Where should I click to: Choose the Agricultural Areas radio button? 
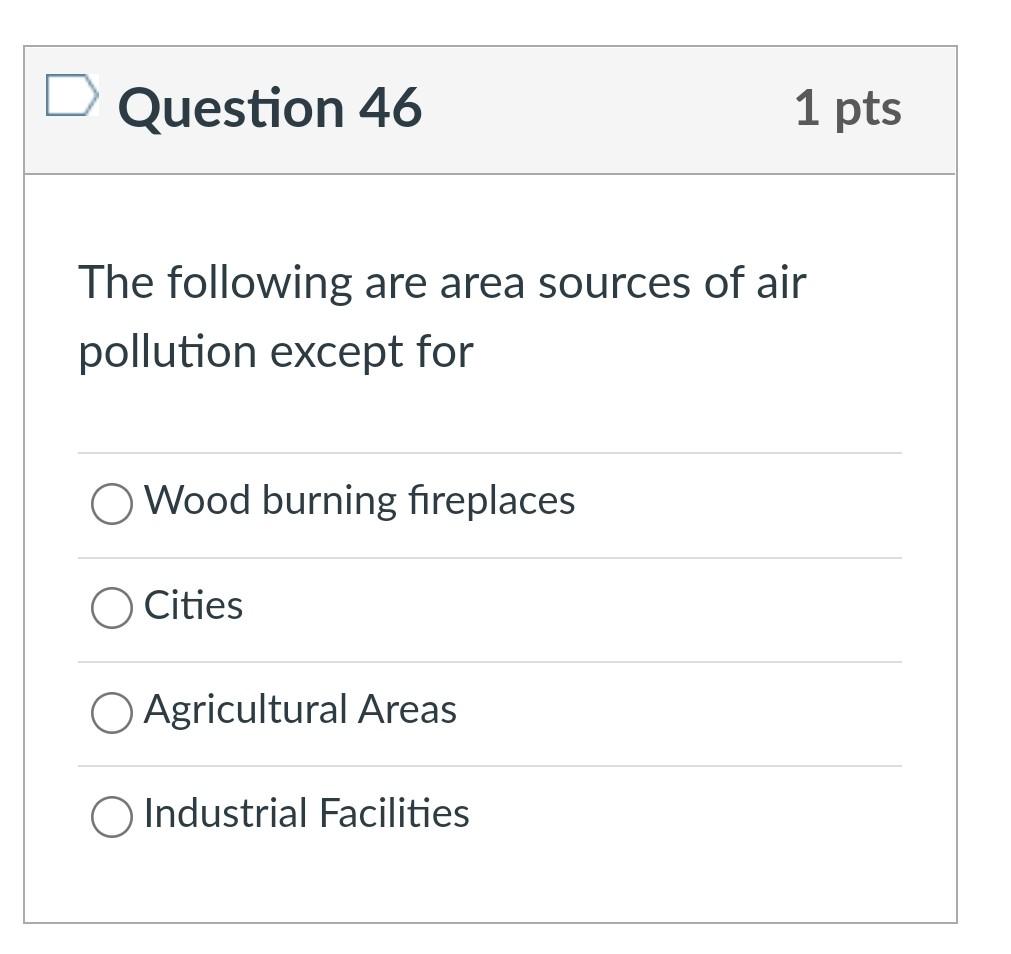pos(112,712)
